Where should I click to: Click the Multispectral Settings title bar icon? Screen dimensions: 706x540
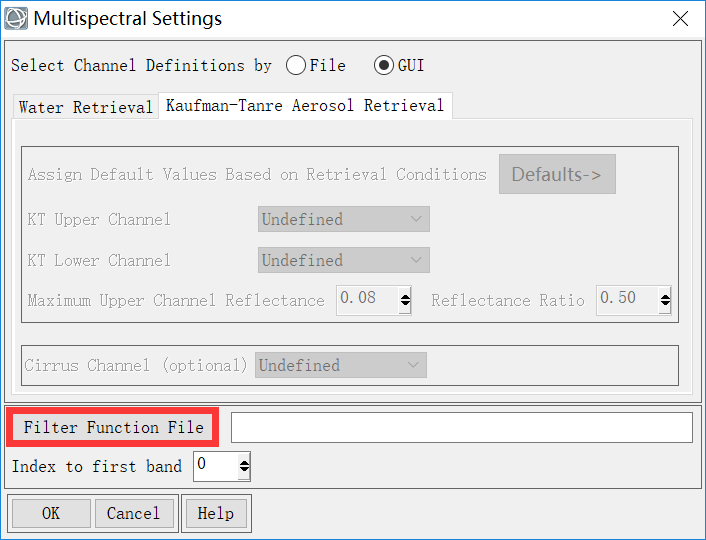click(x=17, y=19)
